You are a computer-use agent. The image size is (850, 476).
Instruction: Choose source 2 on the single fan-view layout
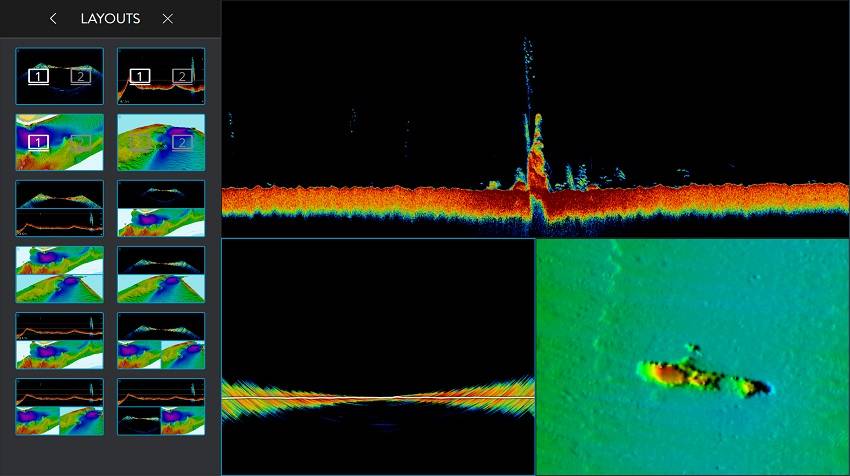[x=81, y=76]
